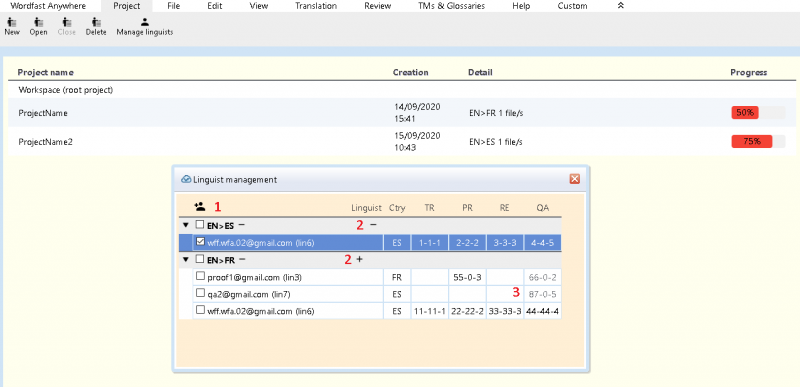
Task: Click EN>FR 1 file/s detail
Action: tap(496, 113)
